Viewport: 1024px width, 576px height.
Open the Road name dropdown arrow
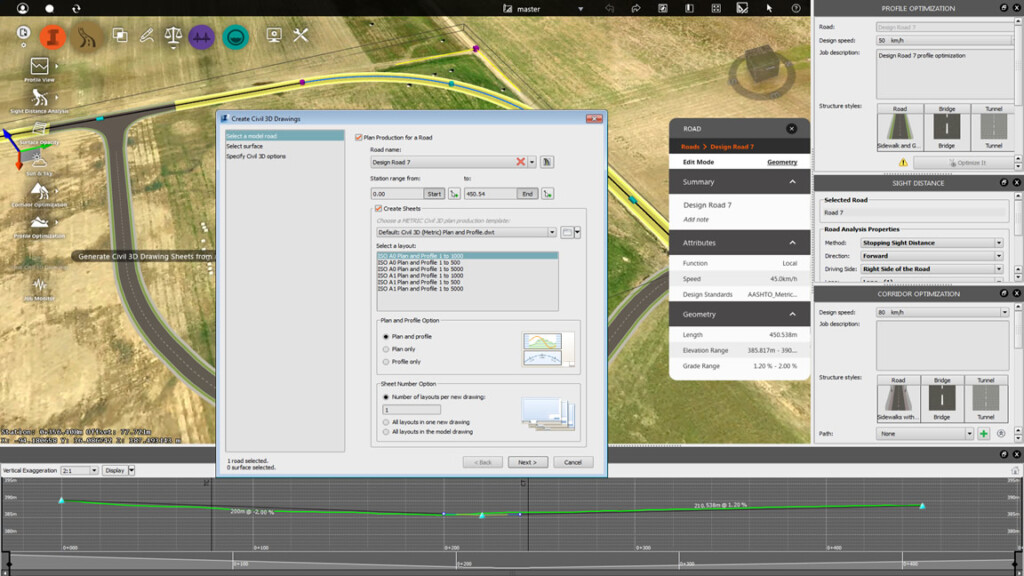[x=532, y=162]
